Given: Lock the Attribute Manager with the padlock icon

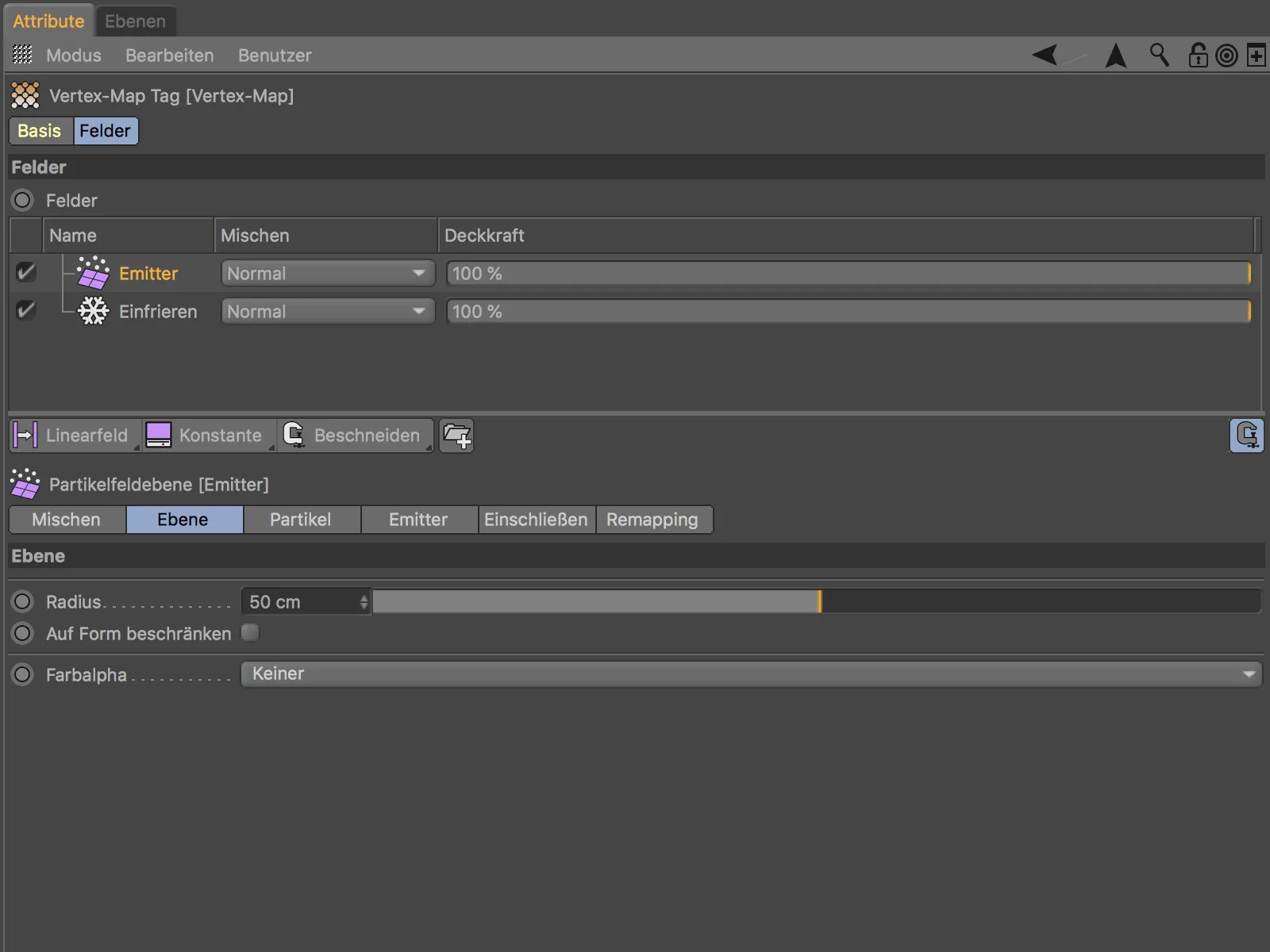Looking at the screenshot, I should pyautogui.click(x=1196, y=56).
